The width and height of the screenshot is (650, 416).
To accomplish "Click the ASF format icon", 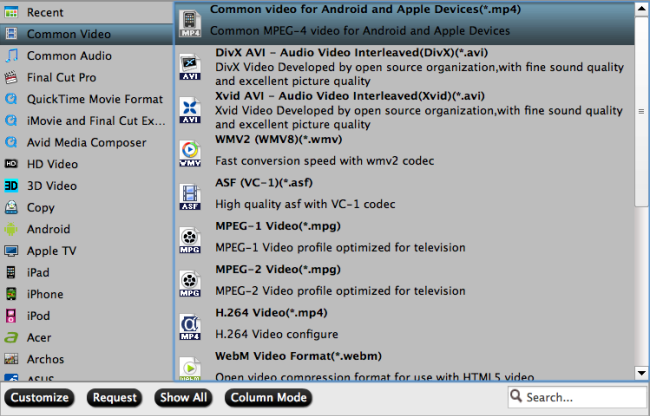I will pyautogui.click(x=190, y=197).
